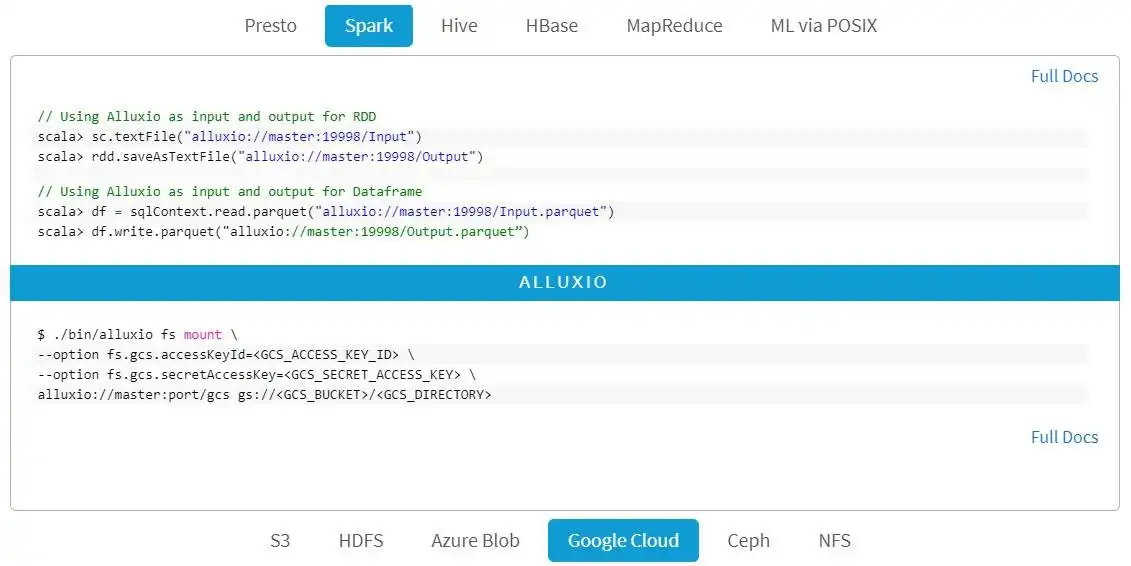
Task: Click the df.write.parquet code line
Action: point(283,232)
